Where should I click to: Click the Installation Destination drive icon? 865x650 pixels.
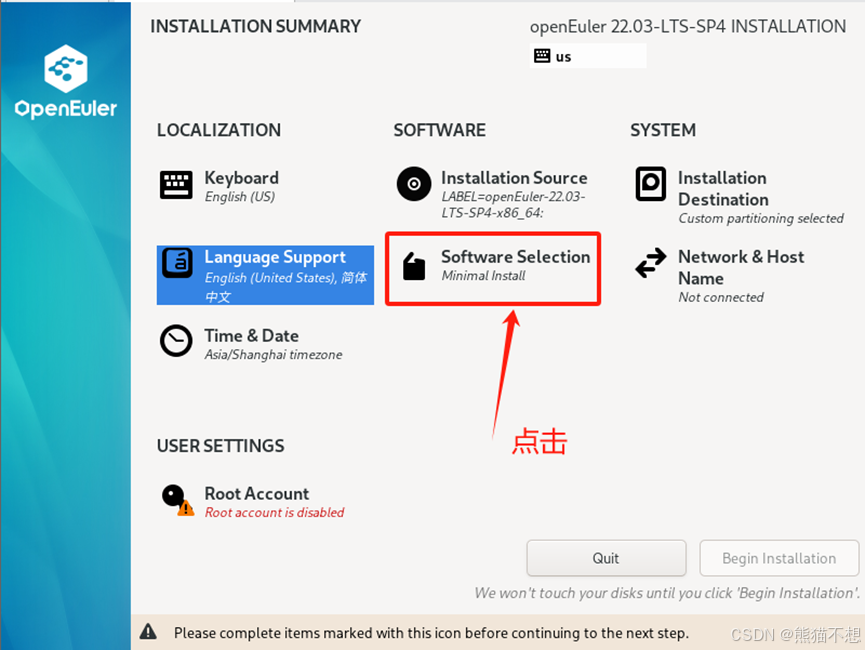pos(650,186)
